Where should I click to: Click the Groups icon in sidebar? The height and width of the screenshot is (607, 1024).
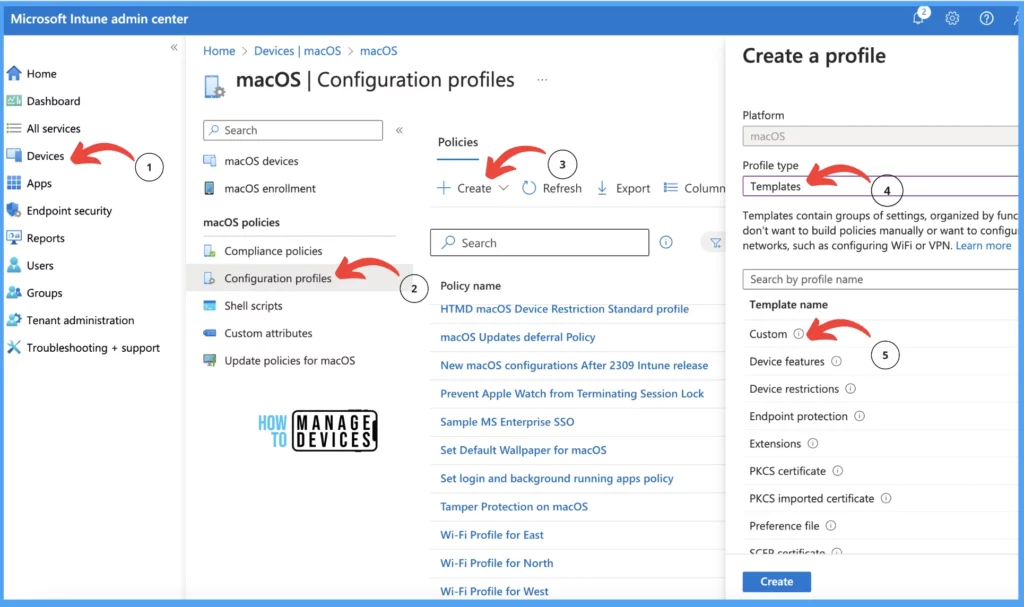click(14, 293)
